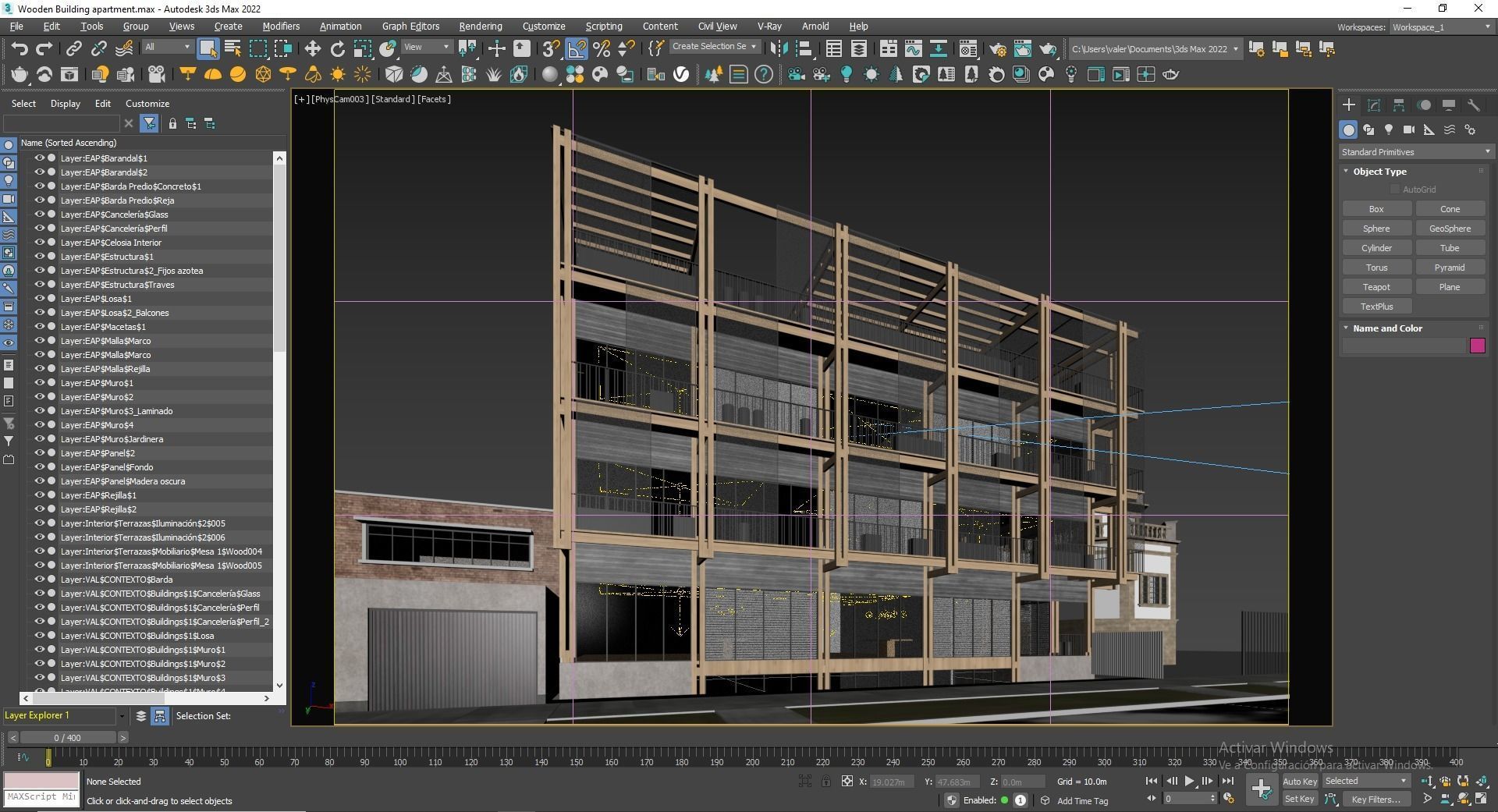Click the Play Animation button

(1189, 781)
